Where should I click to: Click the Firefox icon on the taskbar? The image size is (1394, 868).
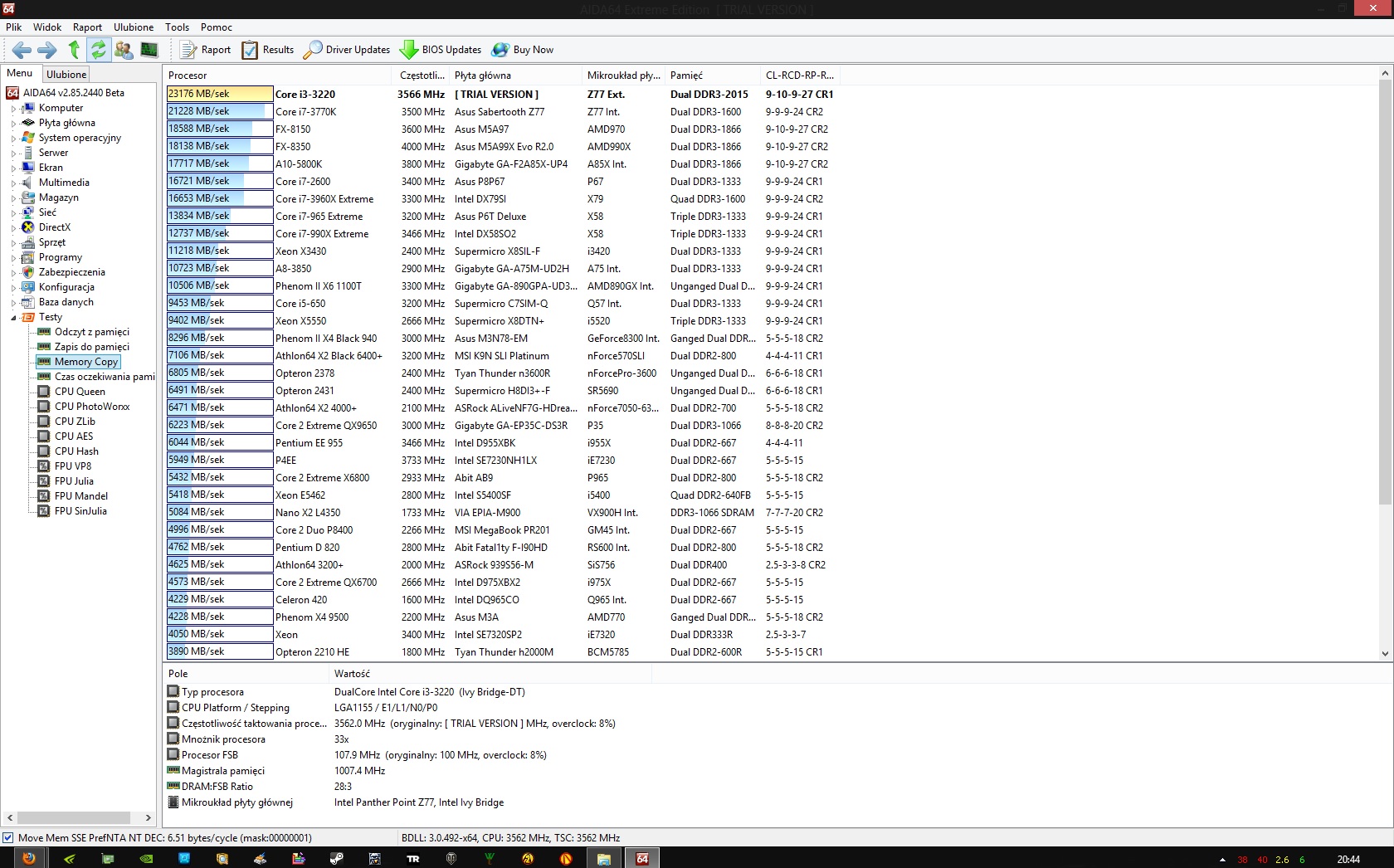click(x=29, y=858)
